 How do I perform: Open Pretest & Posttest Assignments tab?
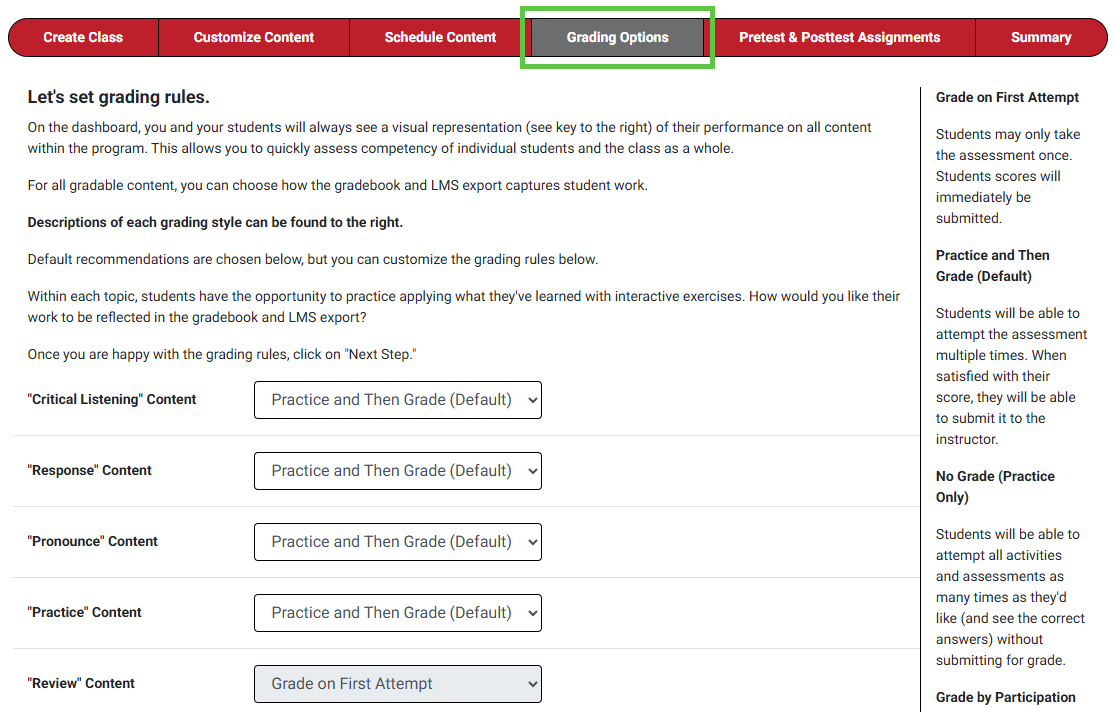(839, 37)
